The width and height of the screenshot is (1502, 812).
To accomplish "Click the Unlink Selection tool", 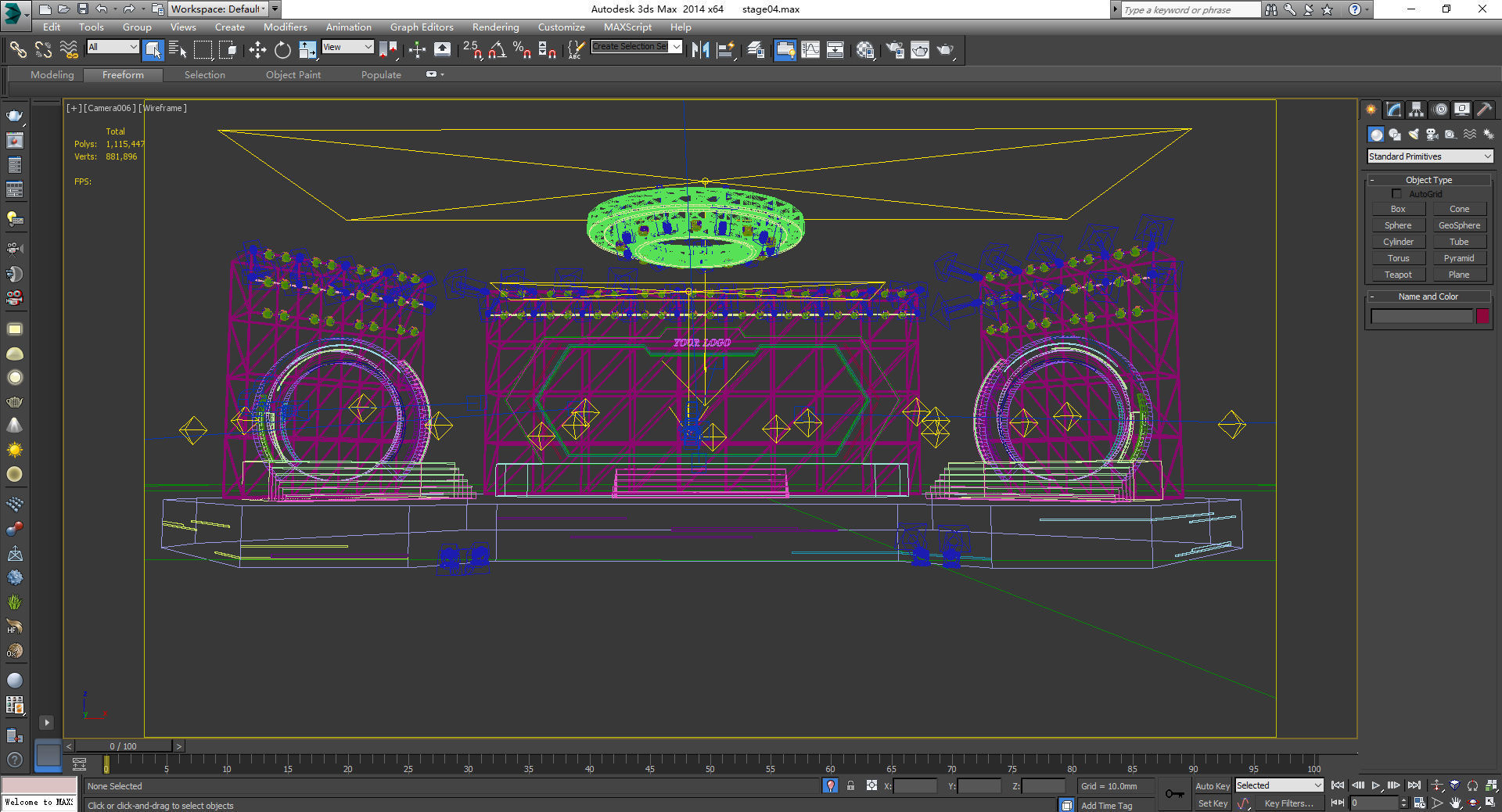I will pos(43,50).
